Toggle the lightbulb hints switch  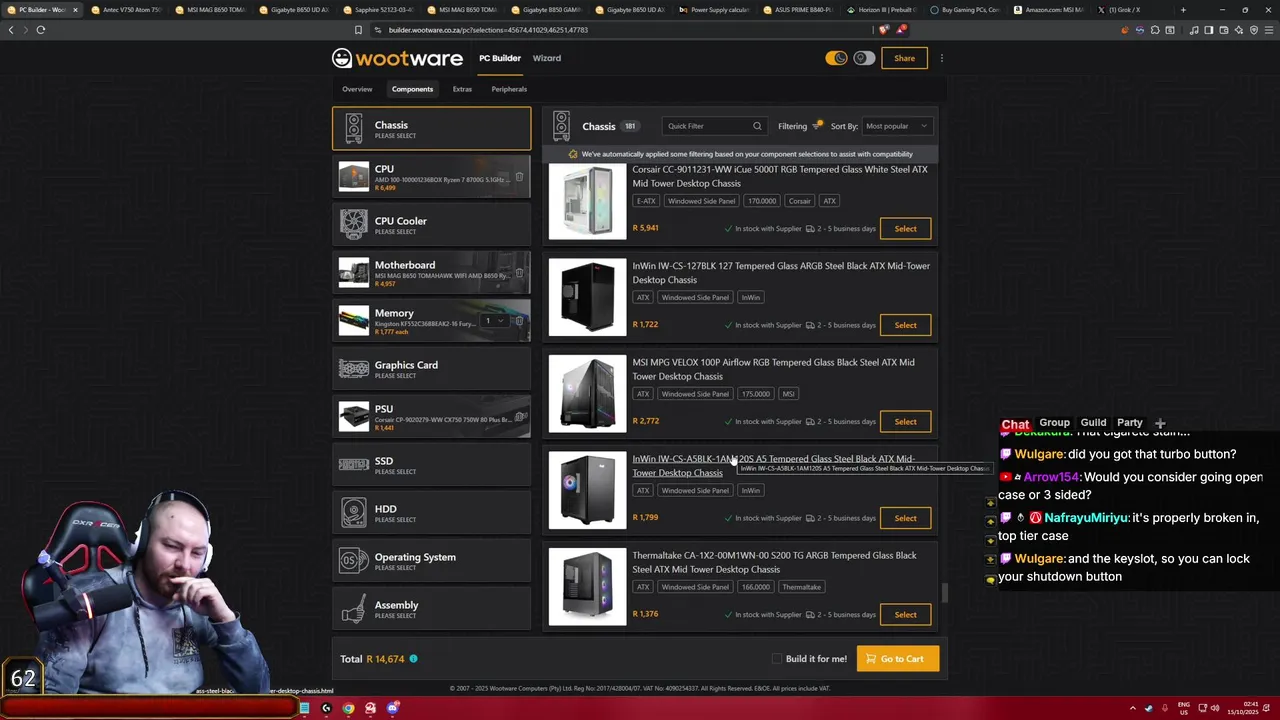click(864, 58)
